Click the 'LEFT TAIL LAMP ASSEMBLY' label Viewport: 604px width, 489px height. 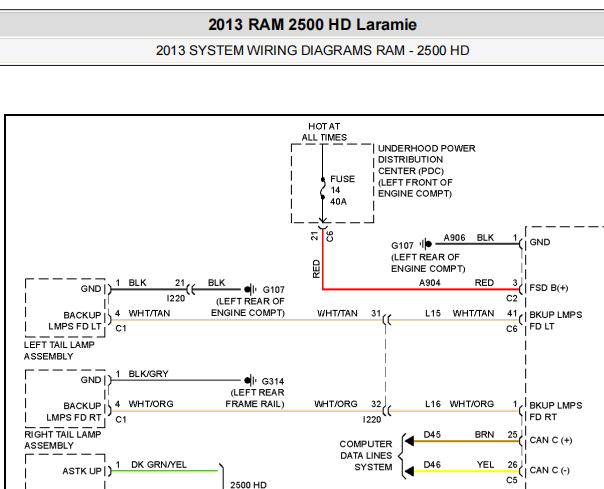coord(59,351)
